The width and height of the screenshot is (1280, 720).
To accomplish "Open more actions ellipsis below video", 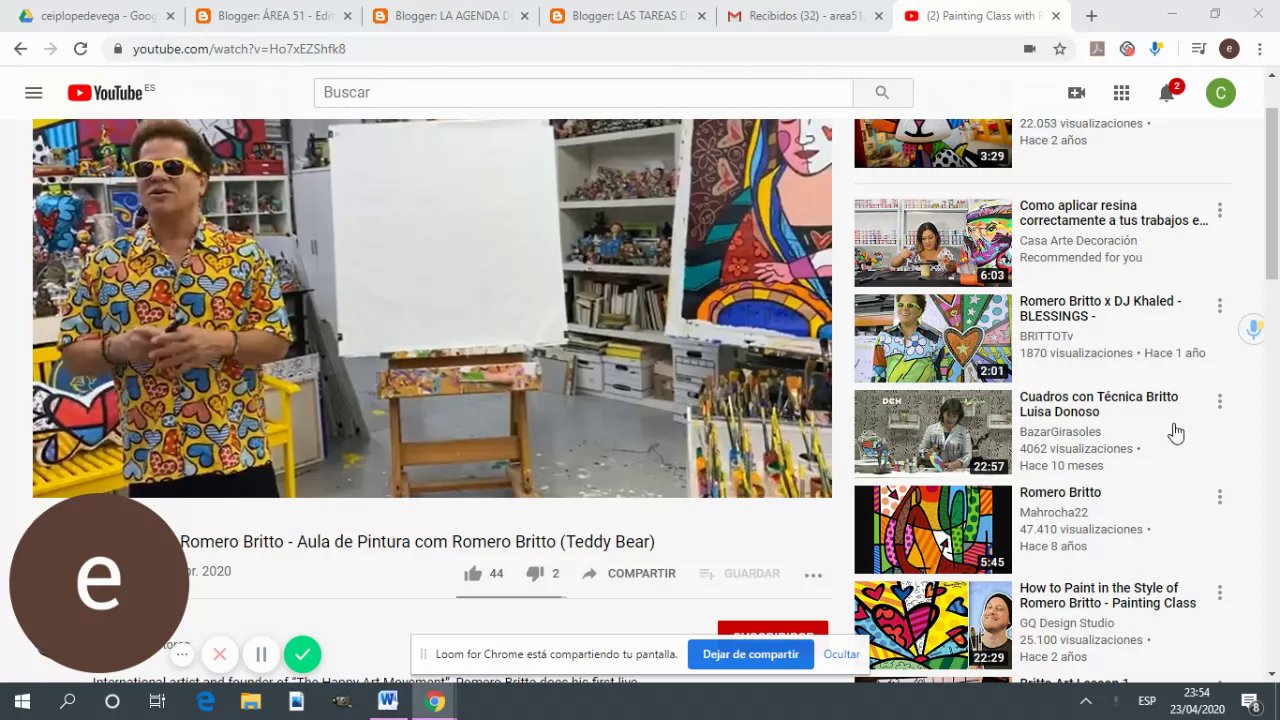I will [x=813, y=574].
